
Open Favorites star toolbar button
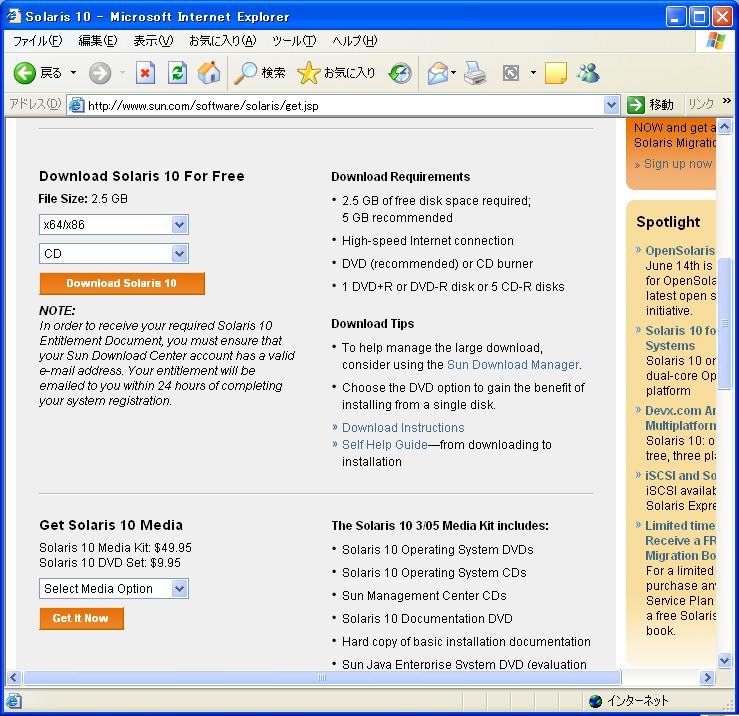[336, 73]
